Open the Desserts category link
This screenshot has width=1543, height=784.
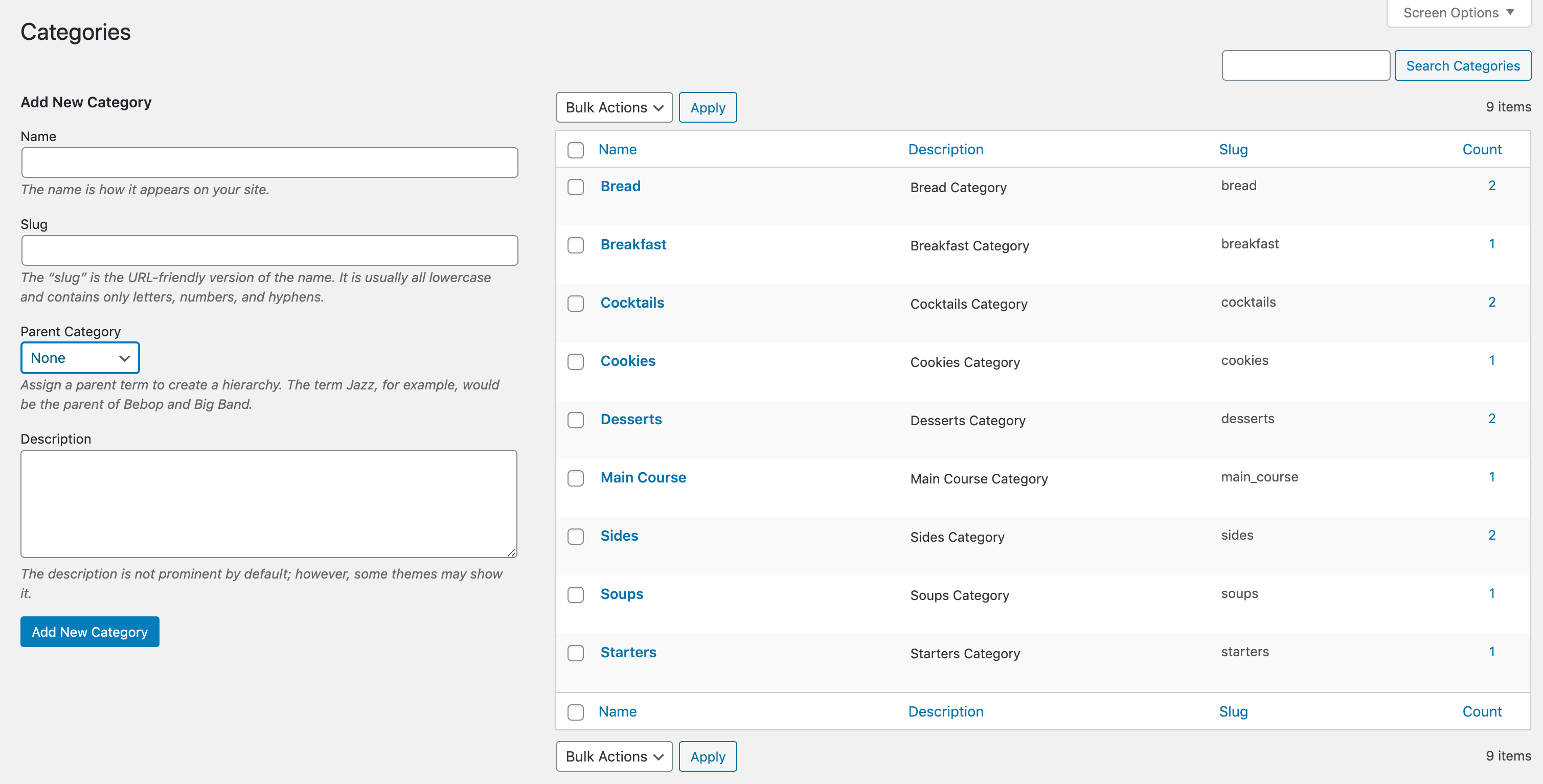tap(631, 419)
